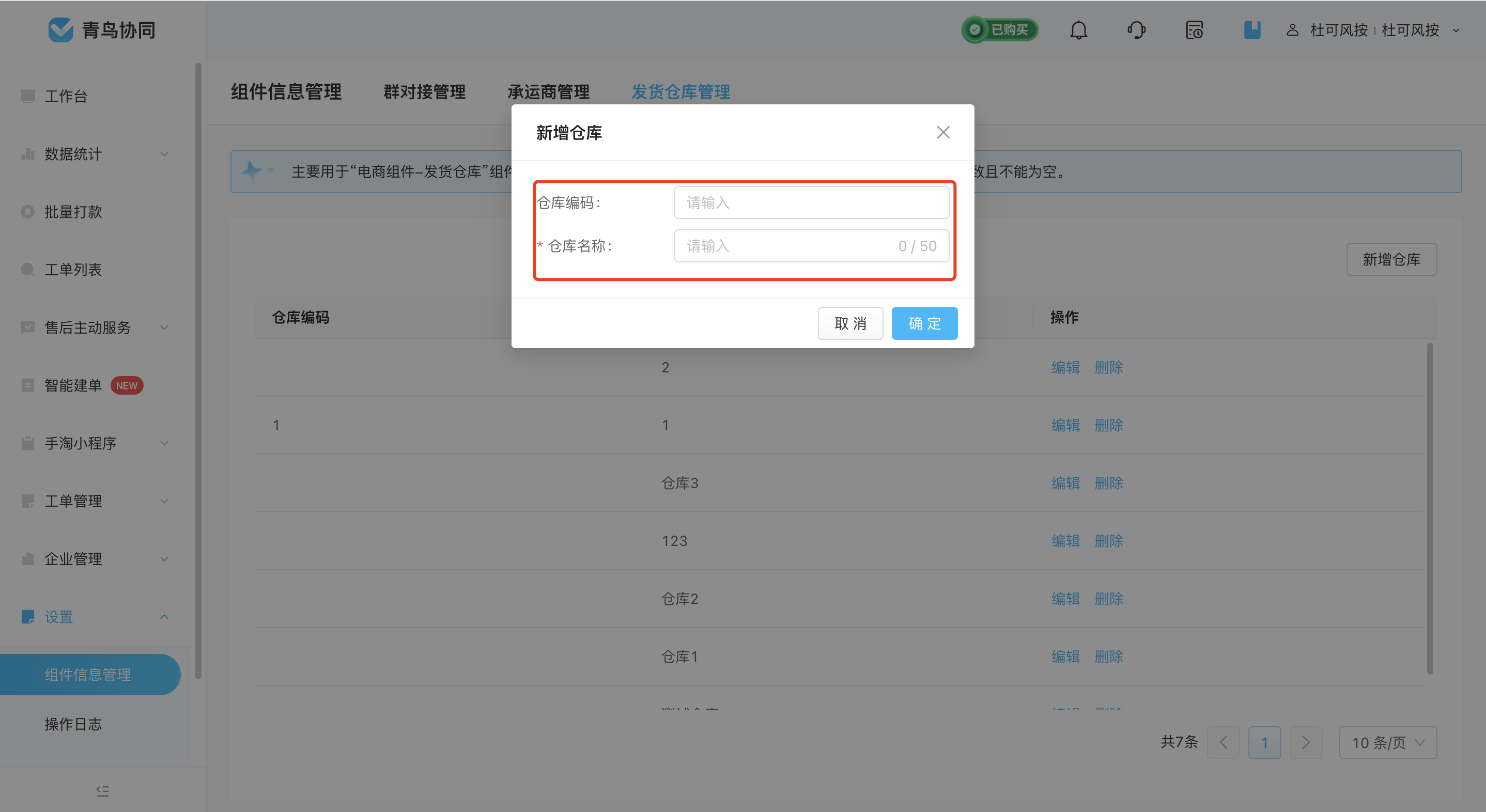Expand the 手淘小程序 menu chevron
1486x812 pixels.
click(164, 443)
